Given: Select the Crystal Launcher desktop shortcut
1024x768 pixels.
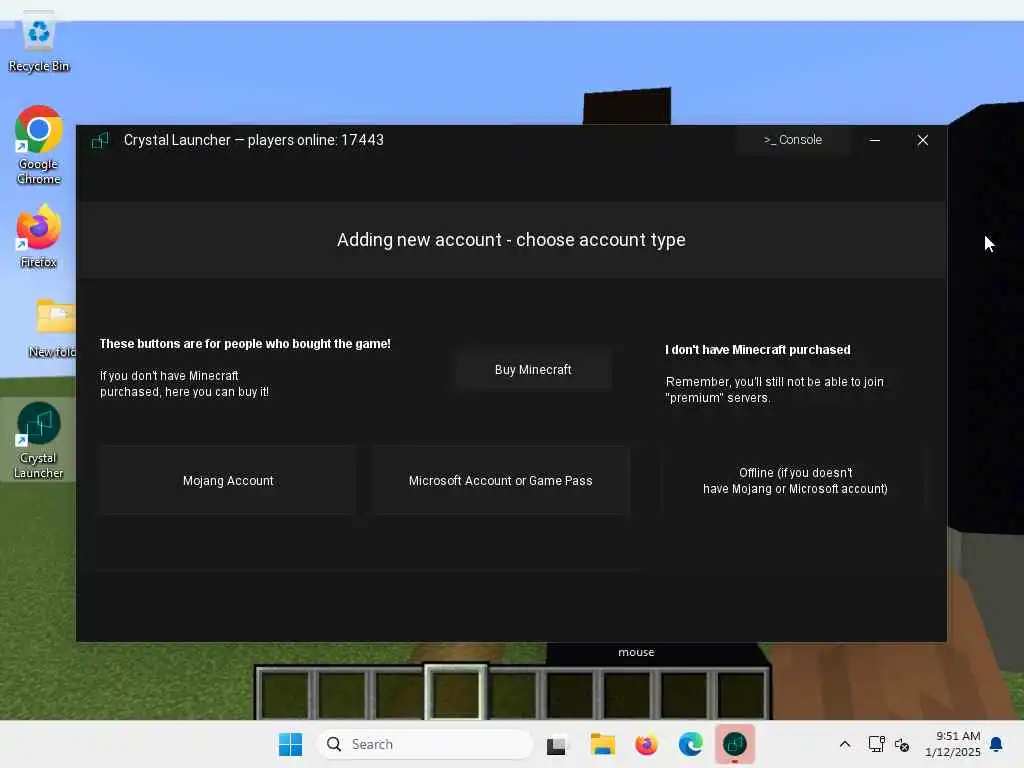Looking at the screenshot, I should [x=39, y=440].
